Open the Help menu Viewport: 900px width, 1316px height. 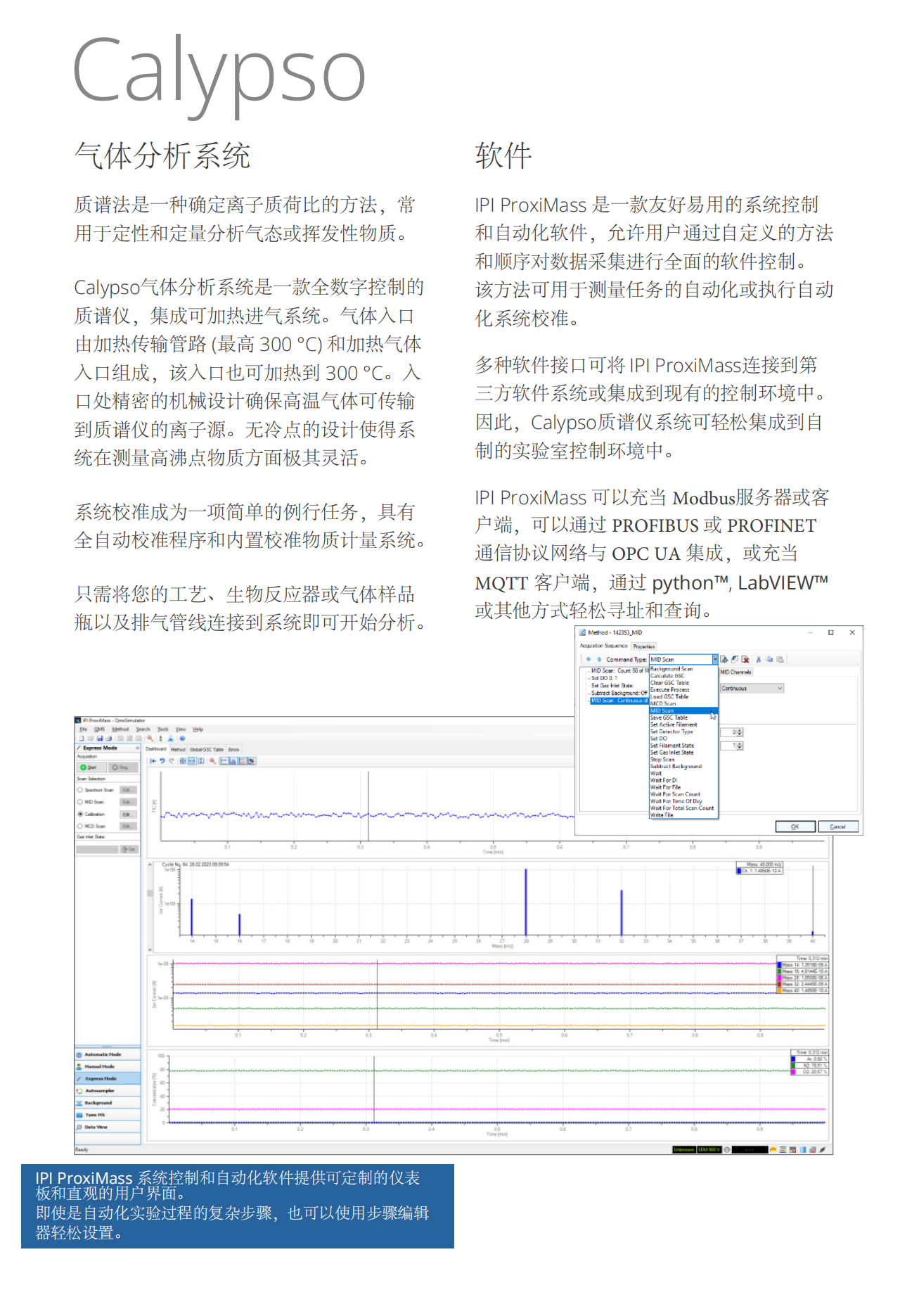pos(198,729)
